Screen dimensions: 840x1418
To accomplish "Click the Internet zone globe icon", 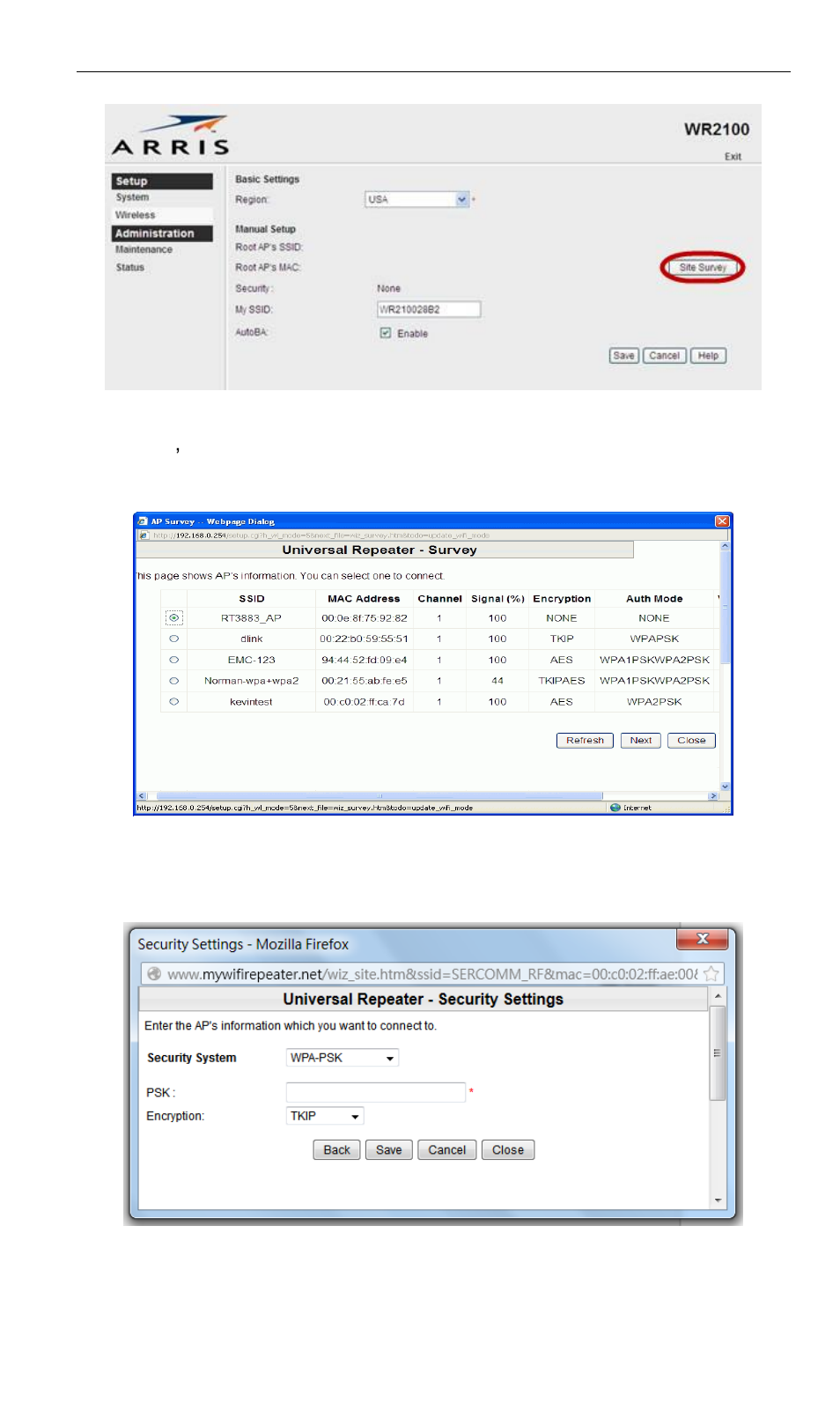I will [x=615, y=808].
